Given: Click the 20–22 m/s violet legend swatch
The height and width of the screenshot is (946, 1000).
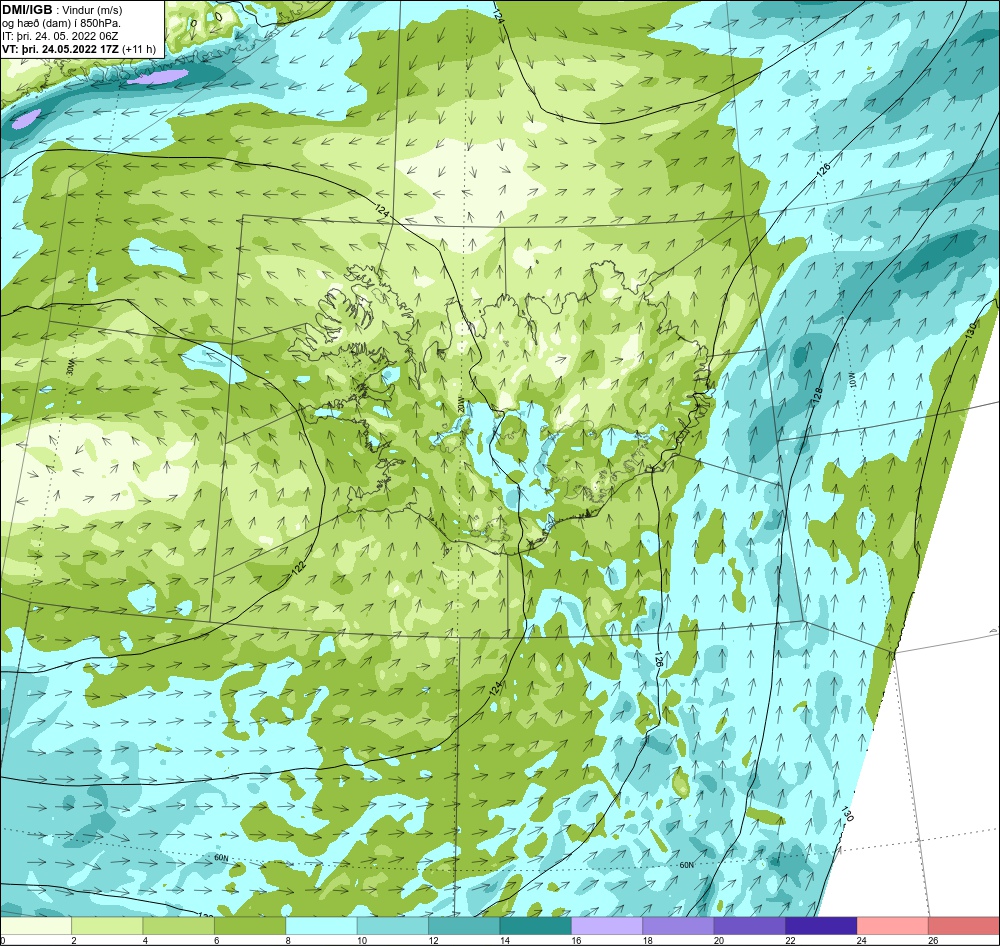Looking at the screenshot, I should click(x=750, y=925).
